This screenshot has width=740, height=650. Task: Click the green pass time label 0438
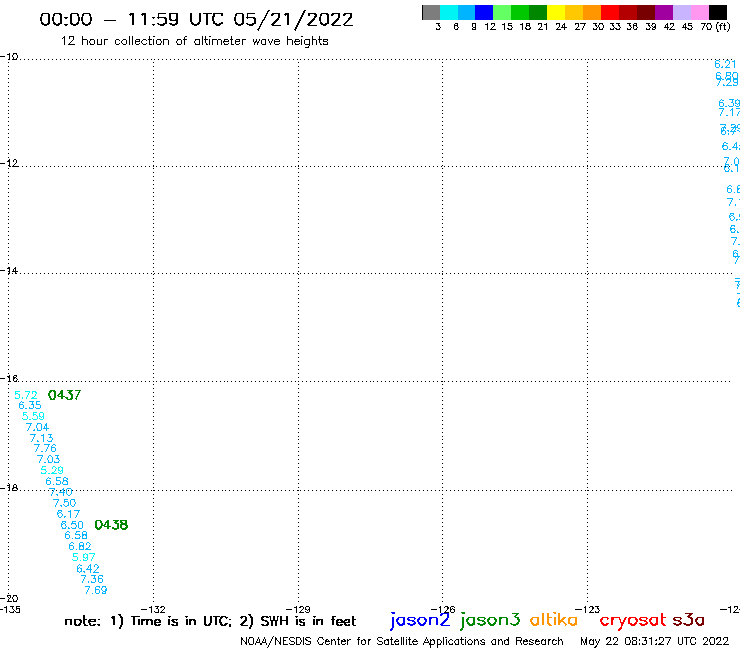111,525
